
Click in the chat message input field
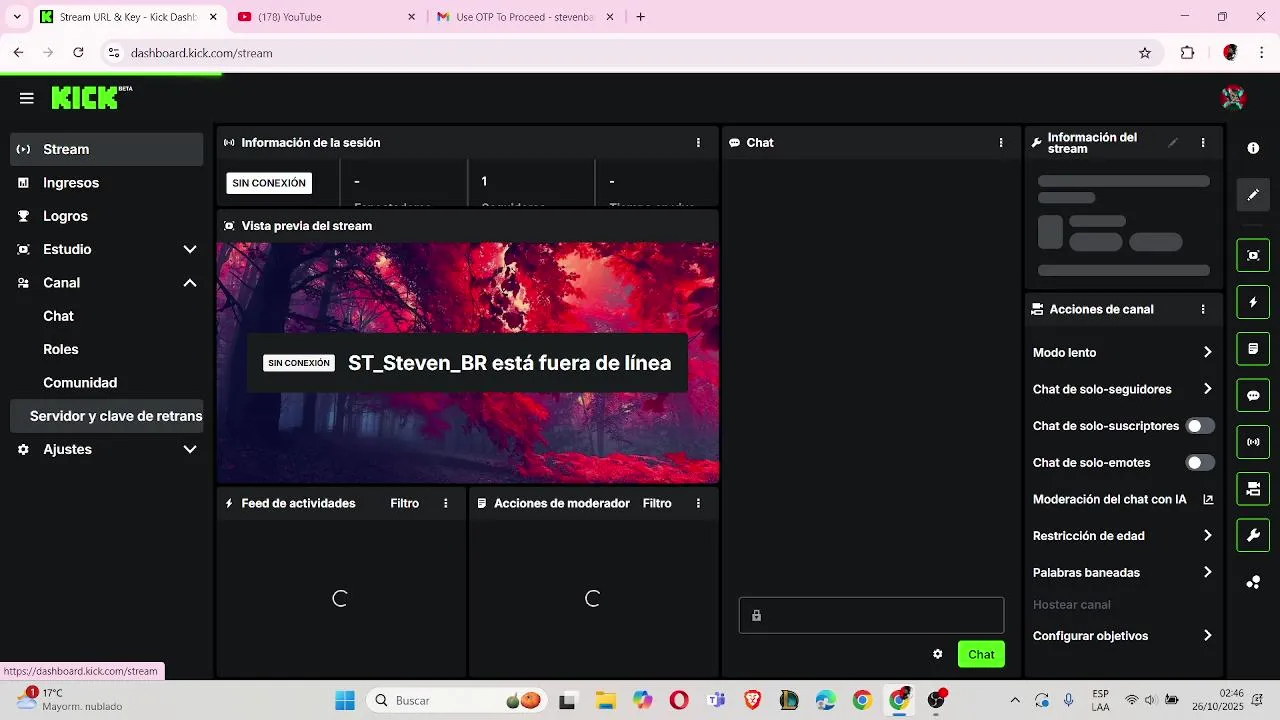pyautogui.click(x=871, y=615)
